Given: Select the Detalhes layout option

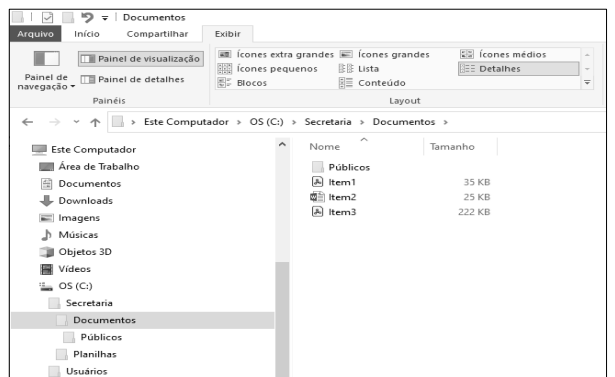Looking at the screenshot, I should [519, 69].
